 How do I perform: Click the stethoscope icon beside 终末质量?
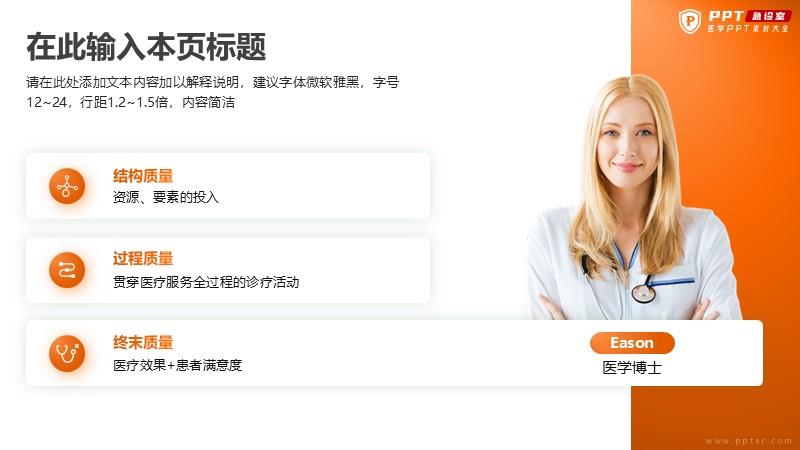[x=67, y=353]
